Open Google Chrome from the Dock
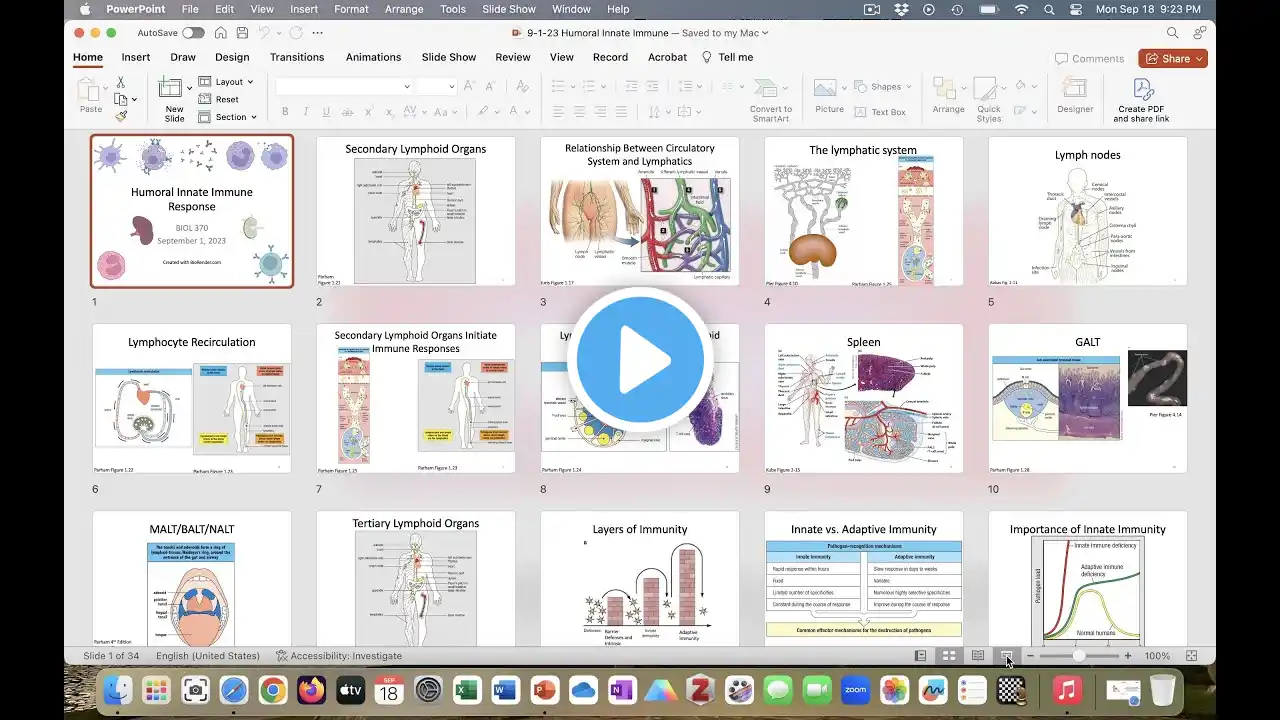Viewport: 1280px width, 720px height. click(272, 689)
